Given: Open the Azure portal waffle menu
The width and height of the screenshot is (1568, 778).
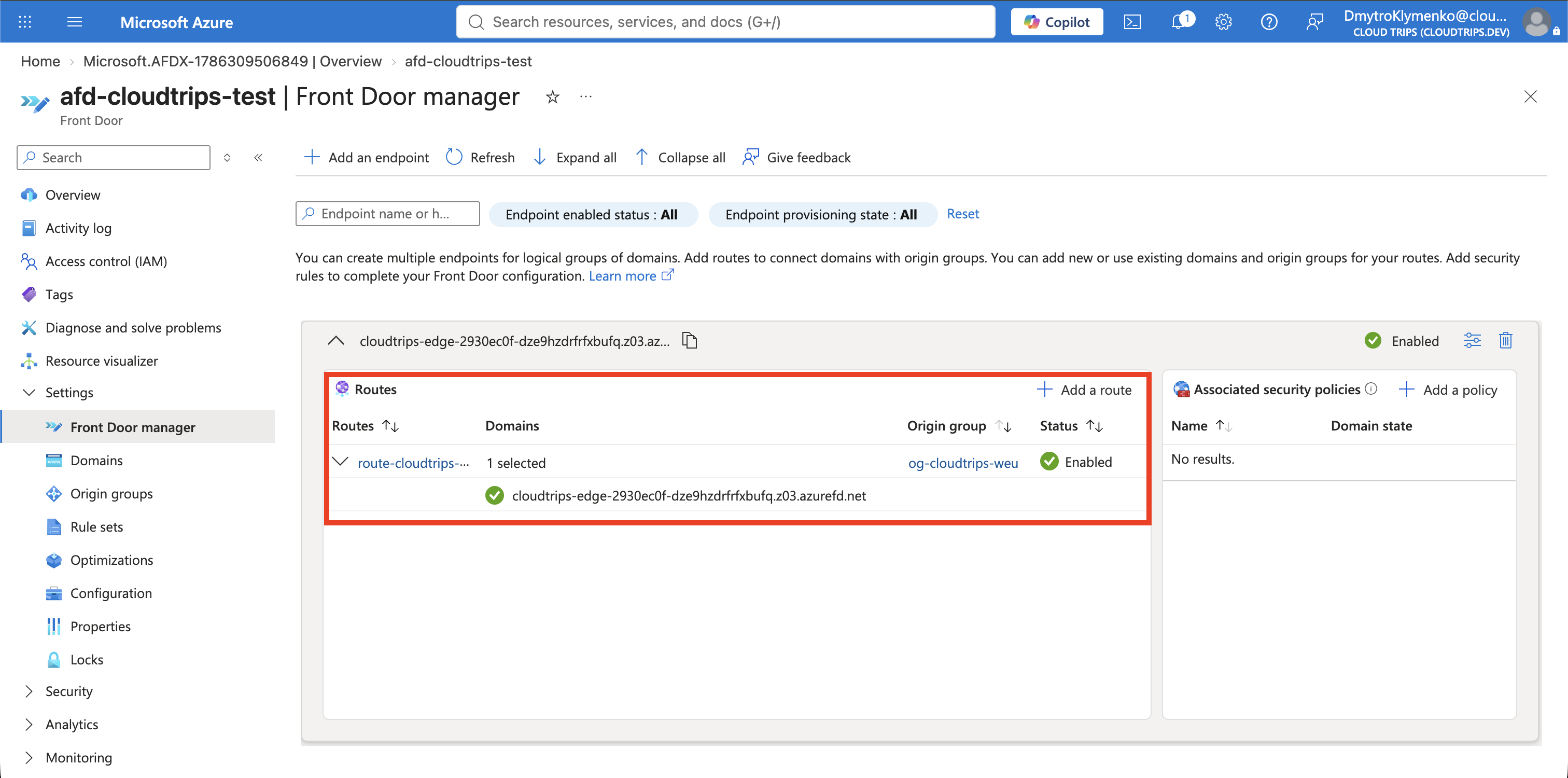Looking at the screenshot, I should point(25,22).
